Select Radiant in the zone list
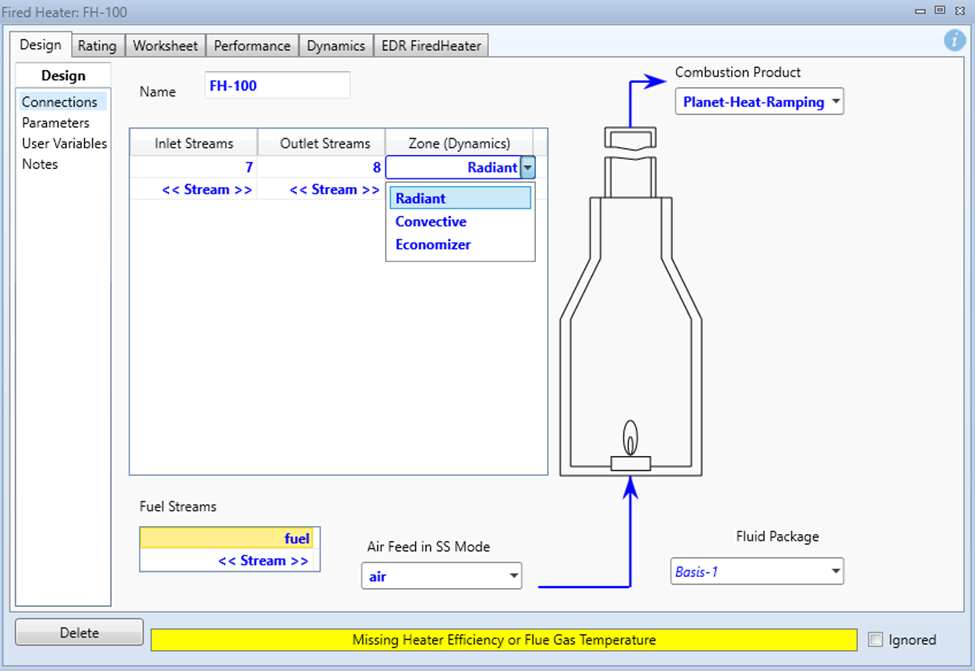Screen dimensions: 975x671 [x=460, y=198]
